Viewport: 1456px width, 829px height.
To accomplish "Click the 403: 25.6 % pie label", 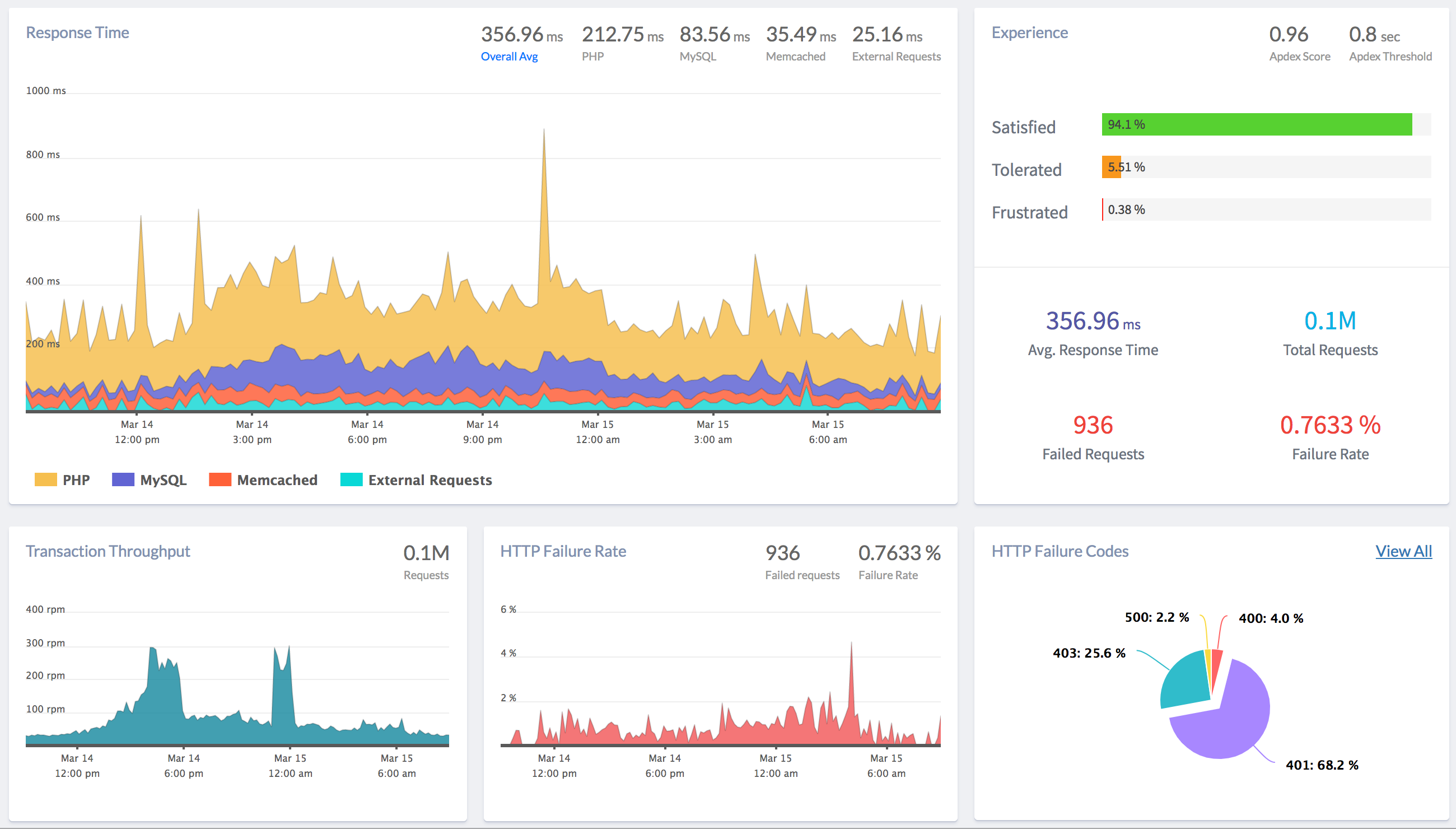I will [1089, 653].
